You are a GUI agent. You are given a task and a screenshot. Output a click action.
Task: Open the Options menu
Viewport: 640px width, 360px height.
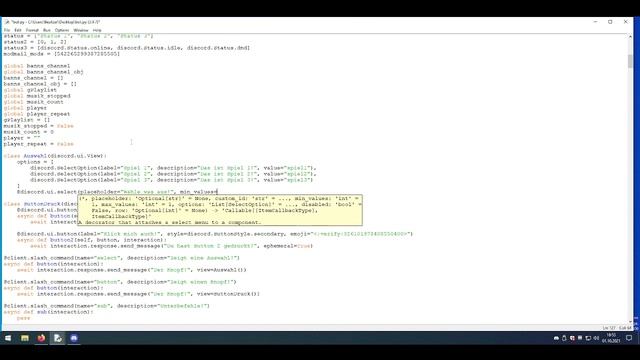pos(62,30)
